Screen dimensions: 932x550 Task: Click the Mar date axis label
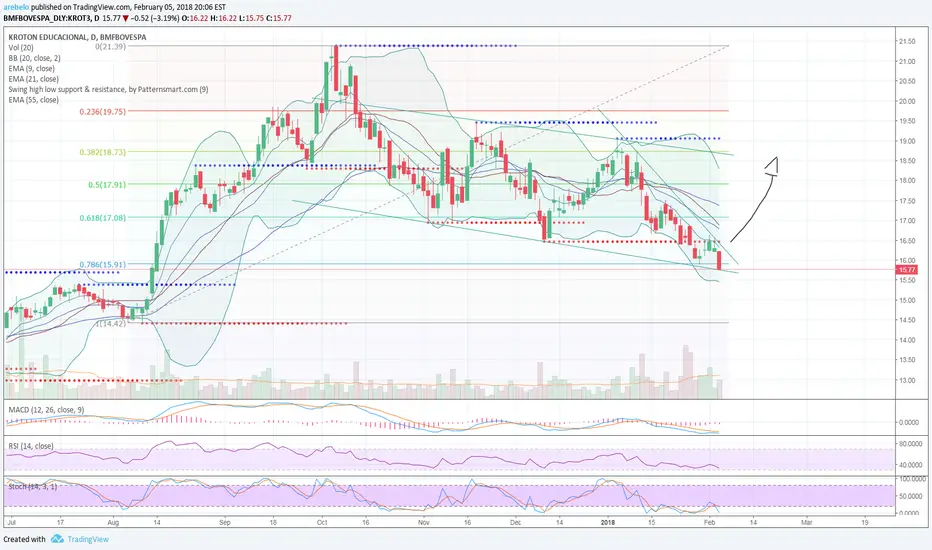(806, 523)
